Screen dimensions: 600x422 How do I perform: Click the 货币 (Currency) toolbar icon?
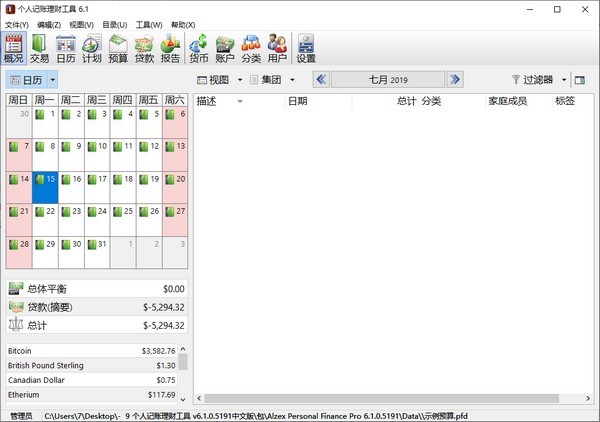(x=198, y=48)
